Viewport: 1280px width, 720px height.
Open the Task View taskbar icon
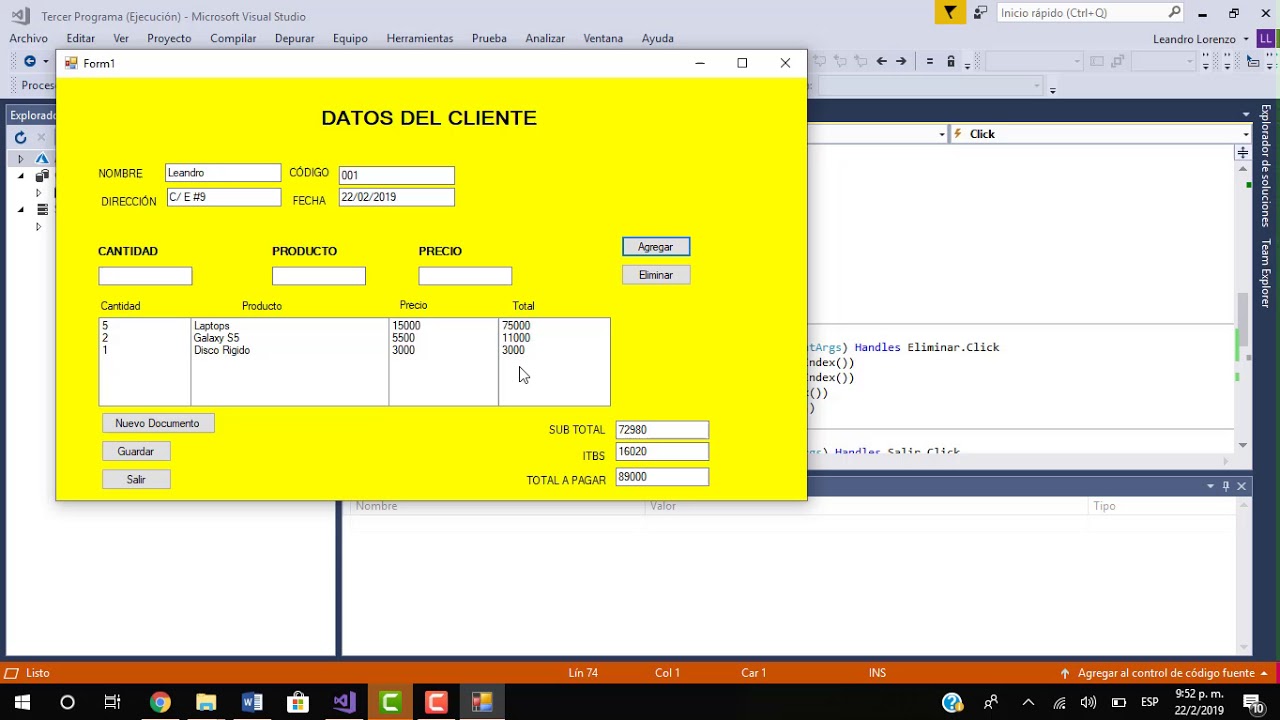coord(112,702)
